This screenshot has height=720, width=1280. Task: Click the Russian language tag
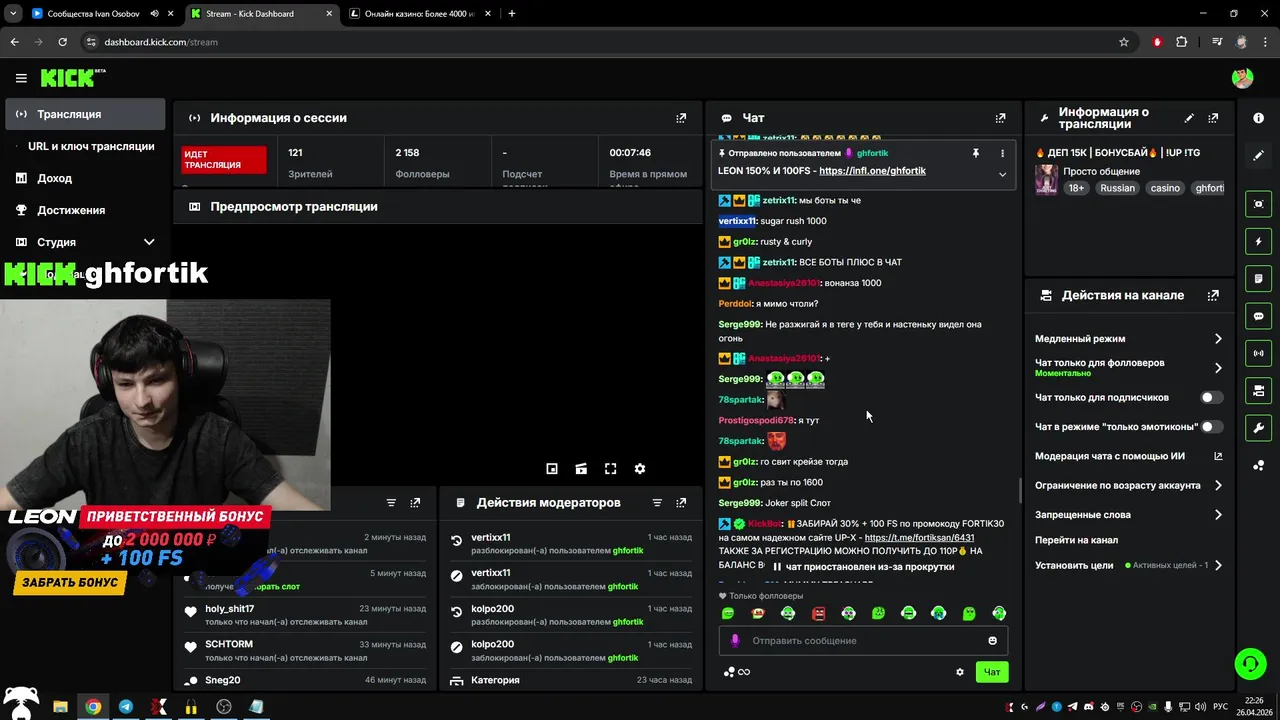(x=1117, y=188)
